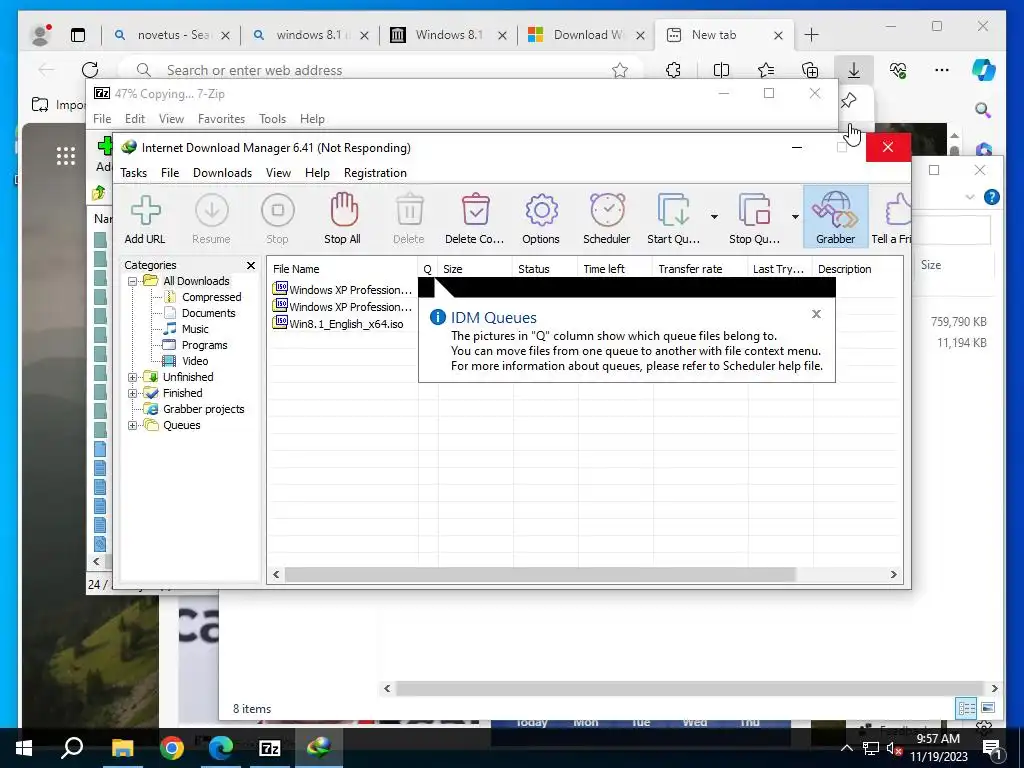Open the Downloads menu in IDM
The height and width of the screenshot is (768, 1024).
[x=222, y=173]
